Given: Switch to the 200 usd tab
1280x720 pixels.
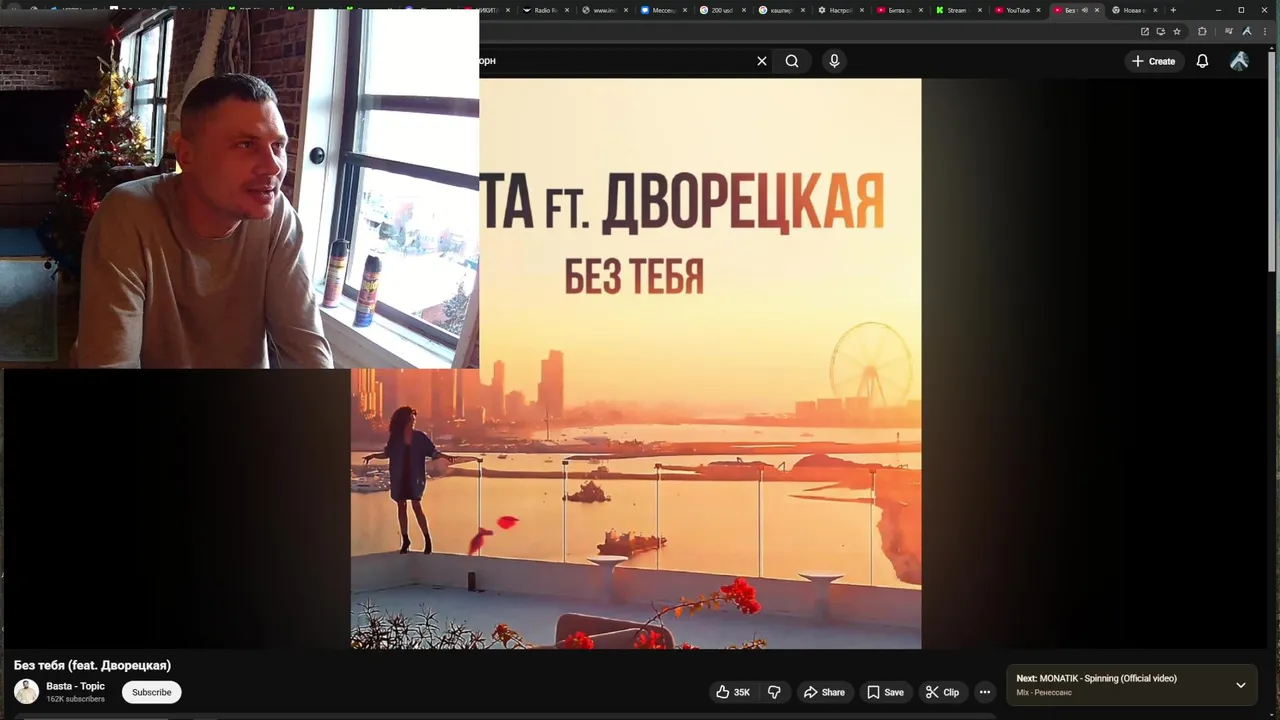Looking at the screenshot, I should [723, 10].
